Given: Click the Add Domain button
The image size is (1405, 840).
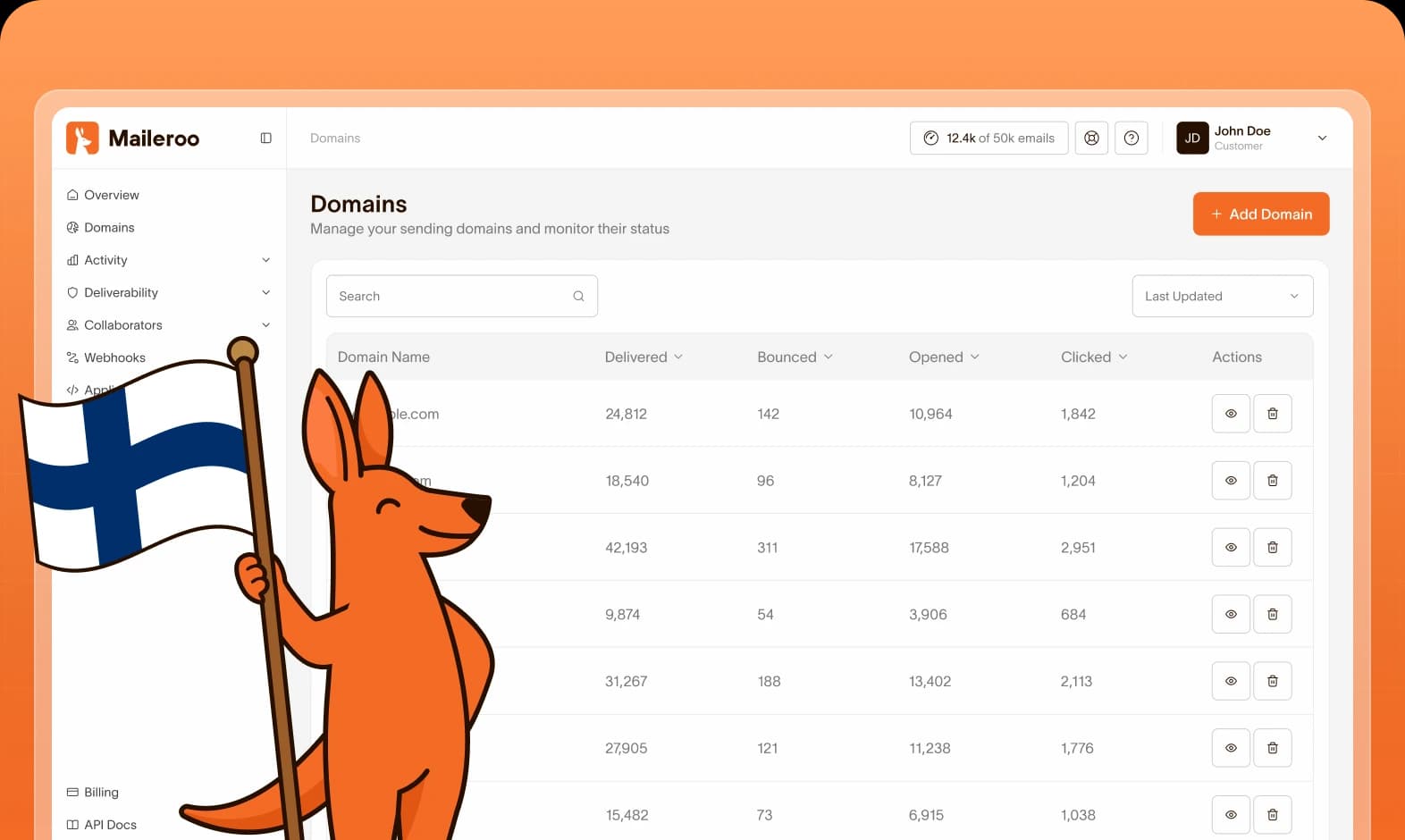Looking at the screenshot, I should [x=1261, y=214].
